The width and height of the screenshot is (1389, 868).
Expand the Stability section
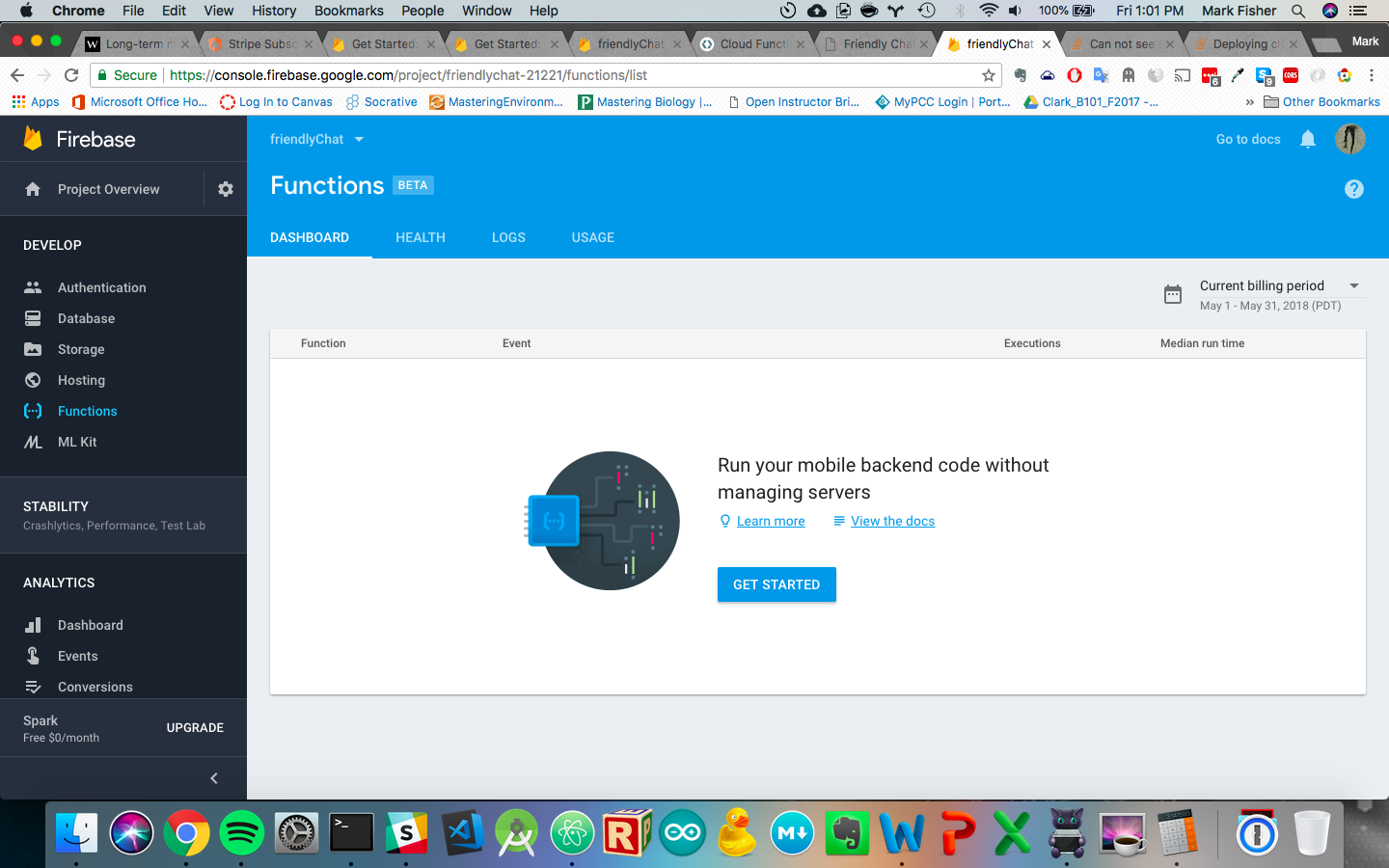123,515
